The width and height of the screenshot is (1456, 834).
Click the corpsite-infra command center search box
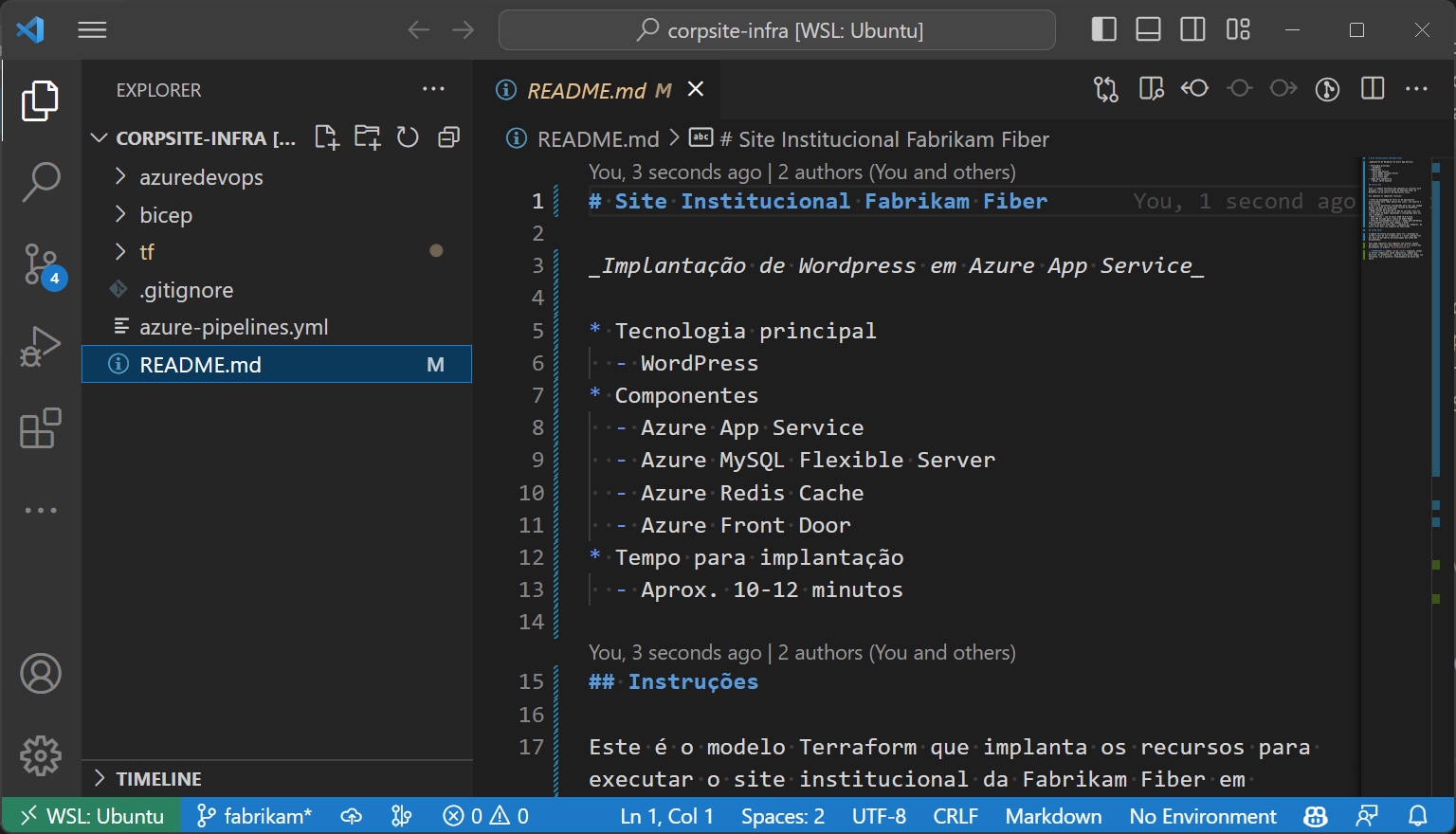777,30
